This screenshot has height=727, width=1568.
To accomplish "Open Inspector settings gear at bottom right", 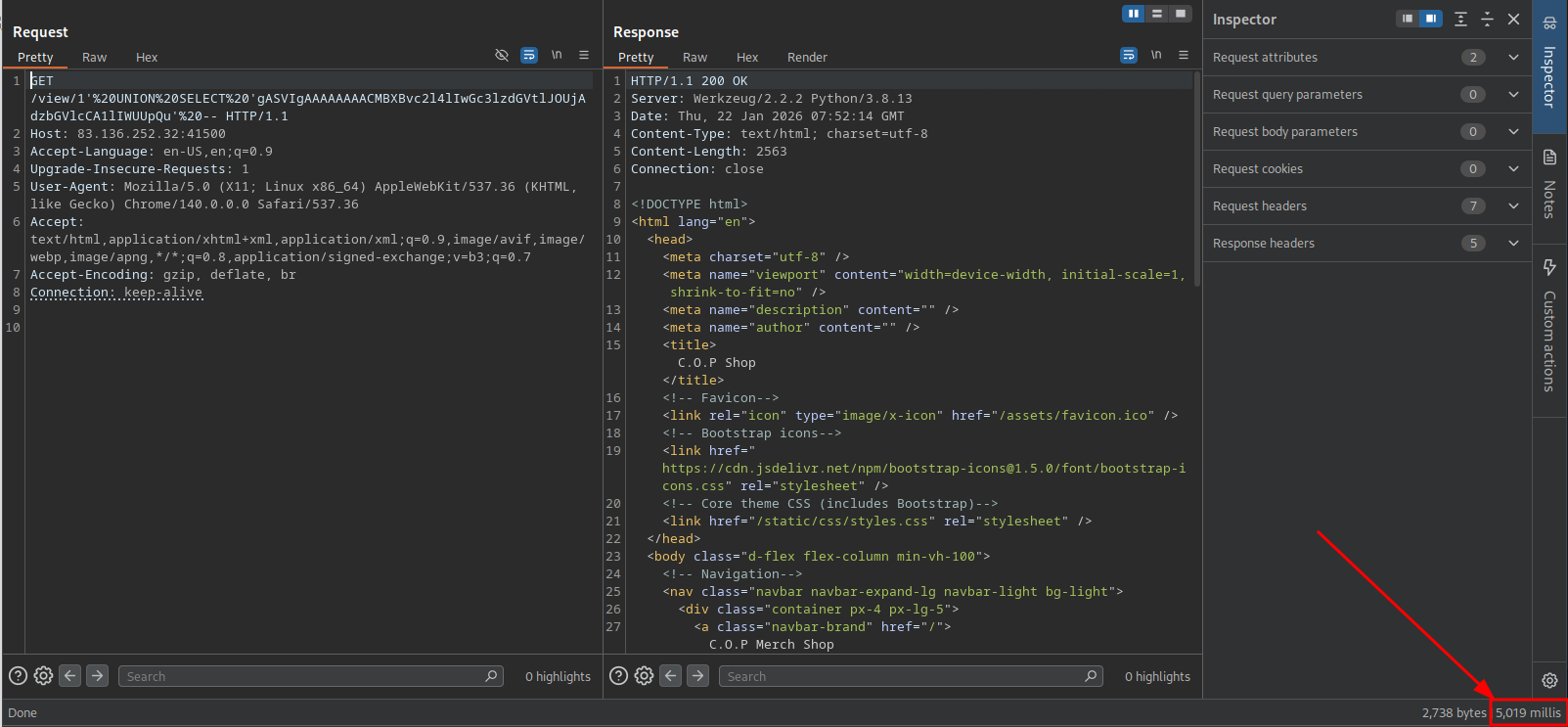I will click(x=1549, y=680).
